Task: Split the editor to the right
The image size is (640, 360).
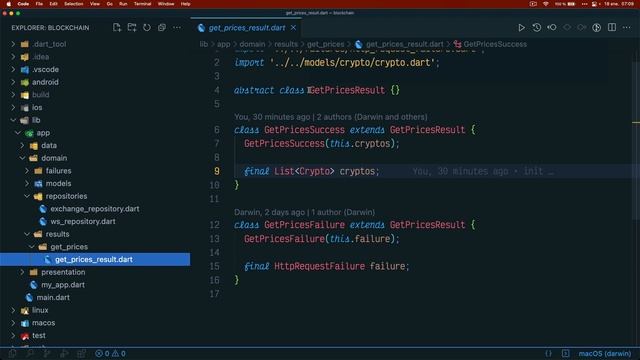Action: pos(611,27)
